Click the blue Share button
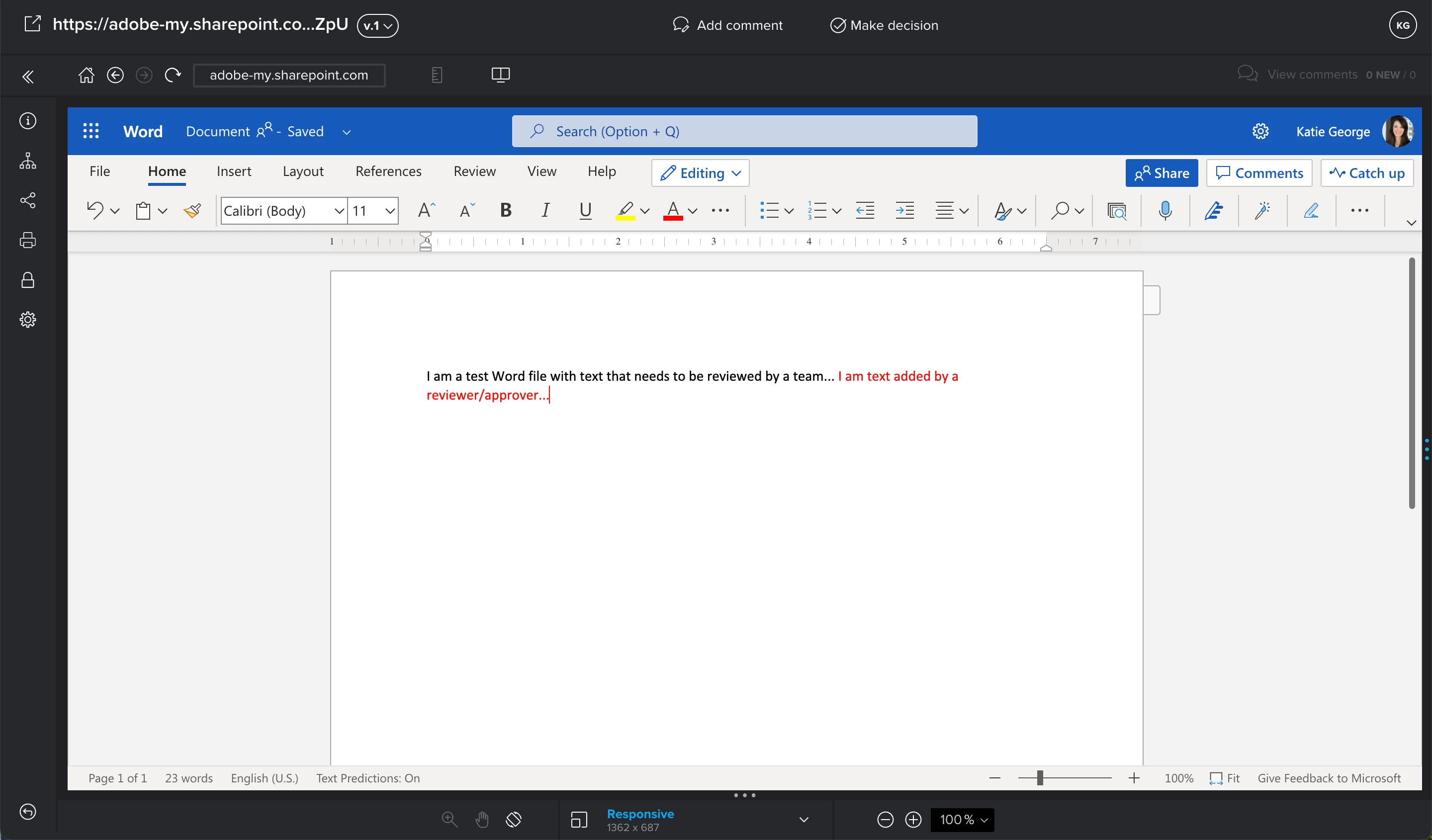 [1161, 173]
